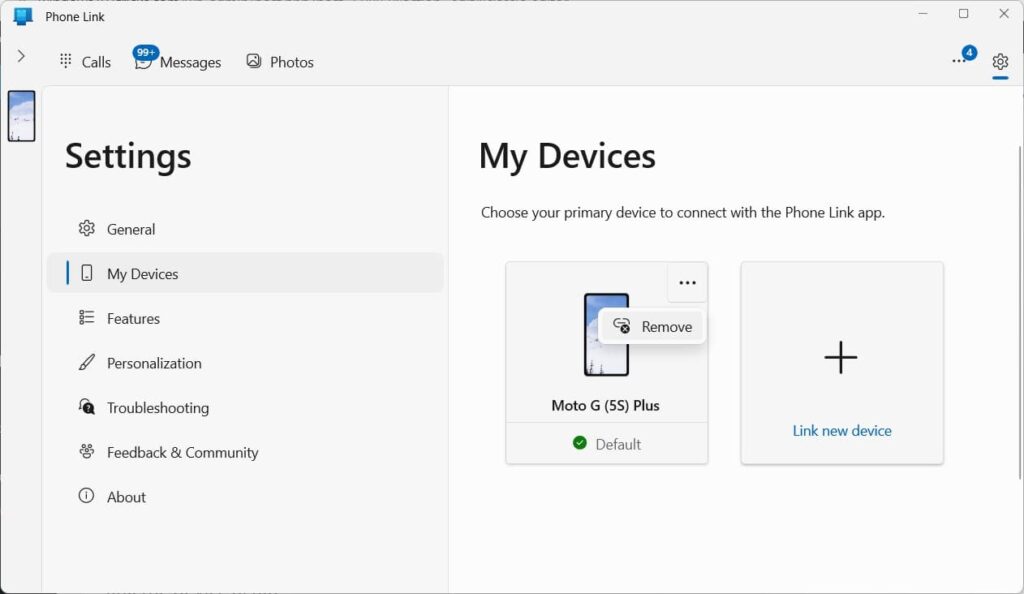Choose Remove from the context menu
The height and width of the screenshot is (594, 1024).
(652, 326)
